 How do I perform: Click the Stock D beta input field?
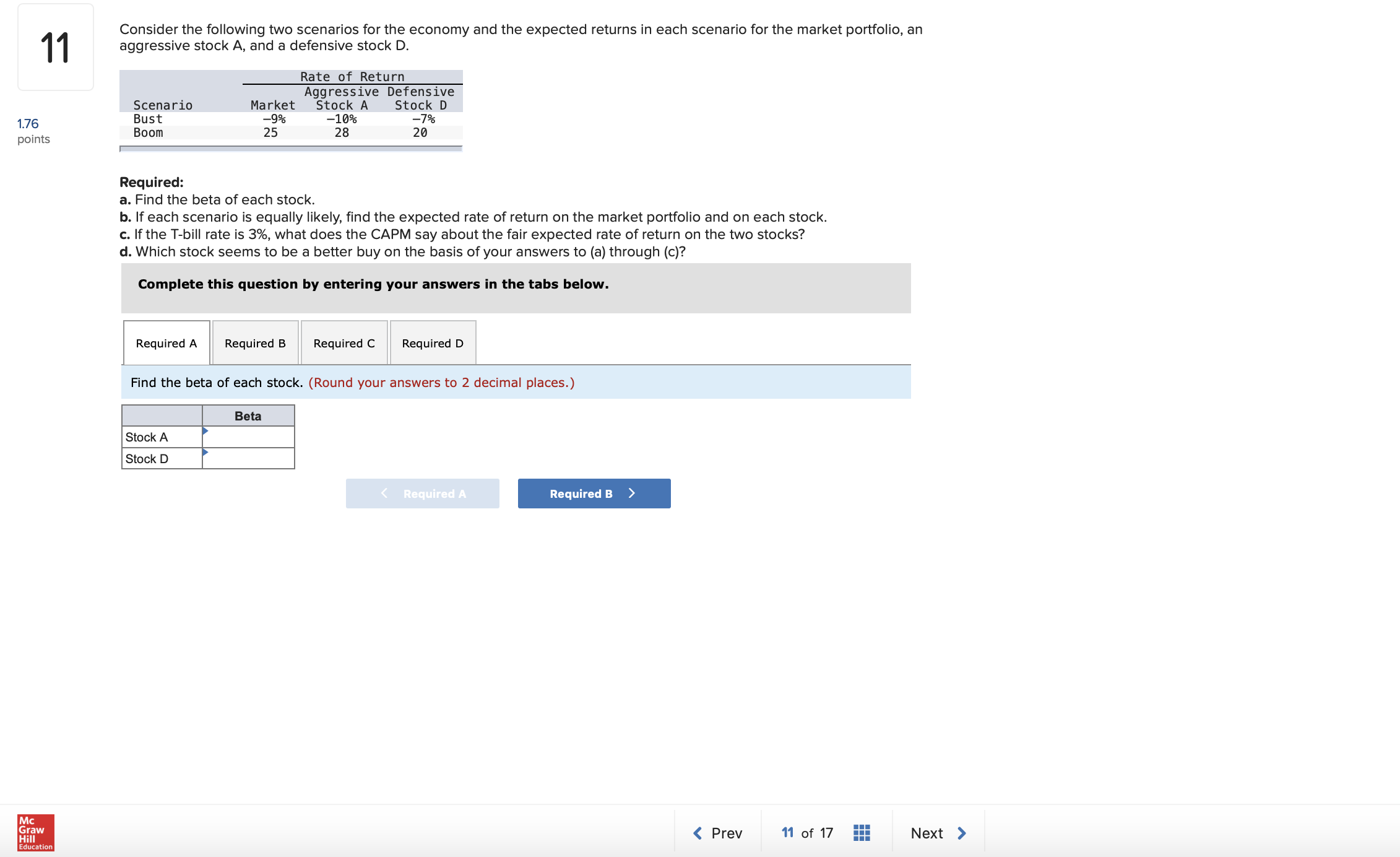coord(248,459)
